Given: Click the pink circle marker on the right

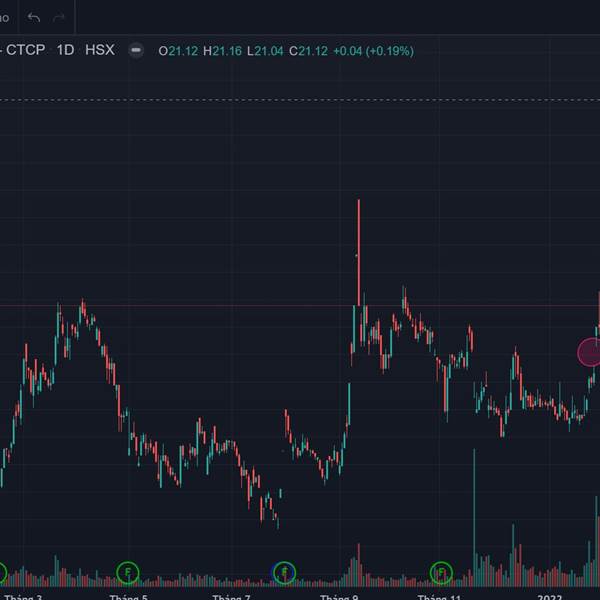Looking at the screenshot, I should pyautogui.click(x=589, y=352).
